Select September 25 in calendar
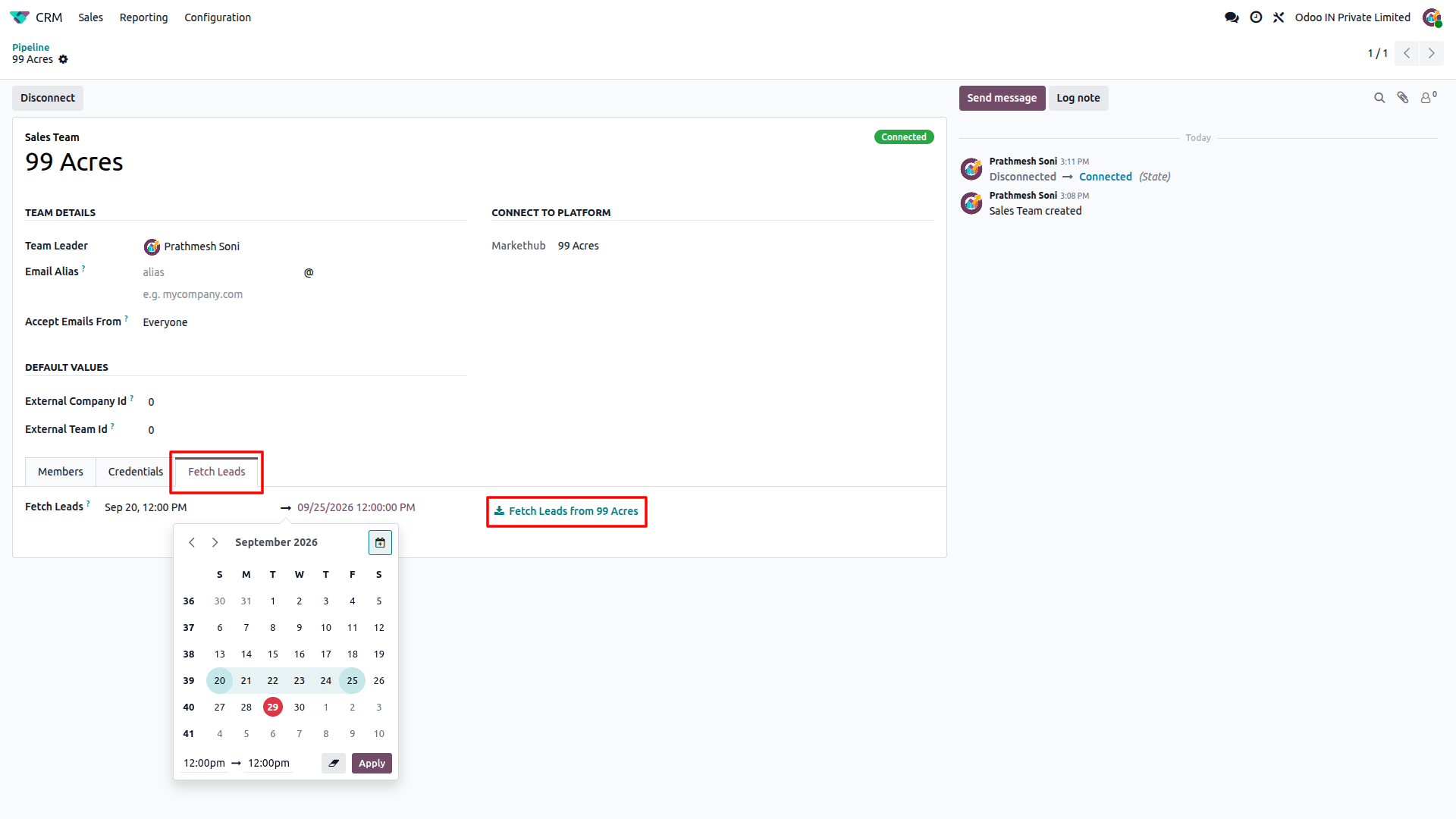Image resolution: width=1456 pixels, height=819 pixels. (352, 680)
